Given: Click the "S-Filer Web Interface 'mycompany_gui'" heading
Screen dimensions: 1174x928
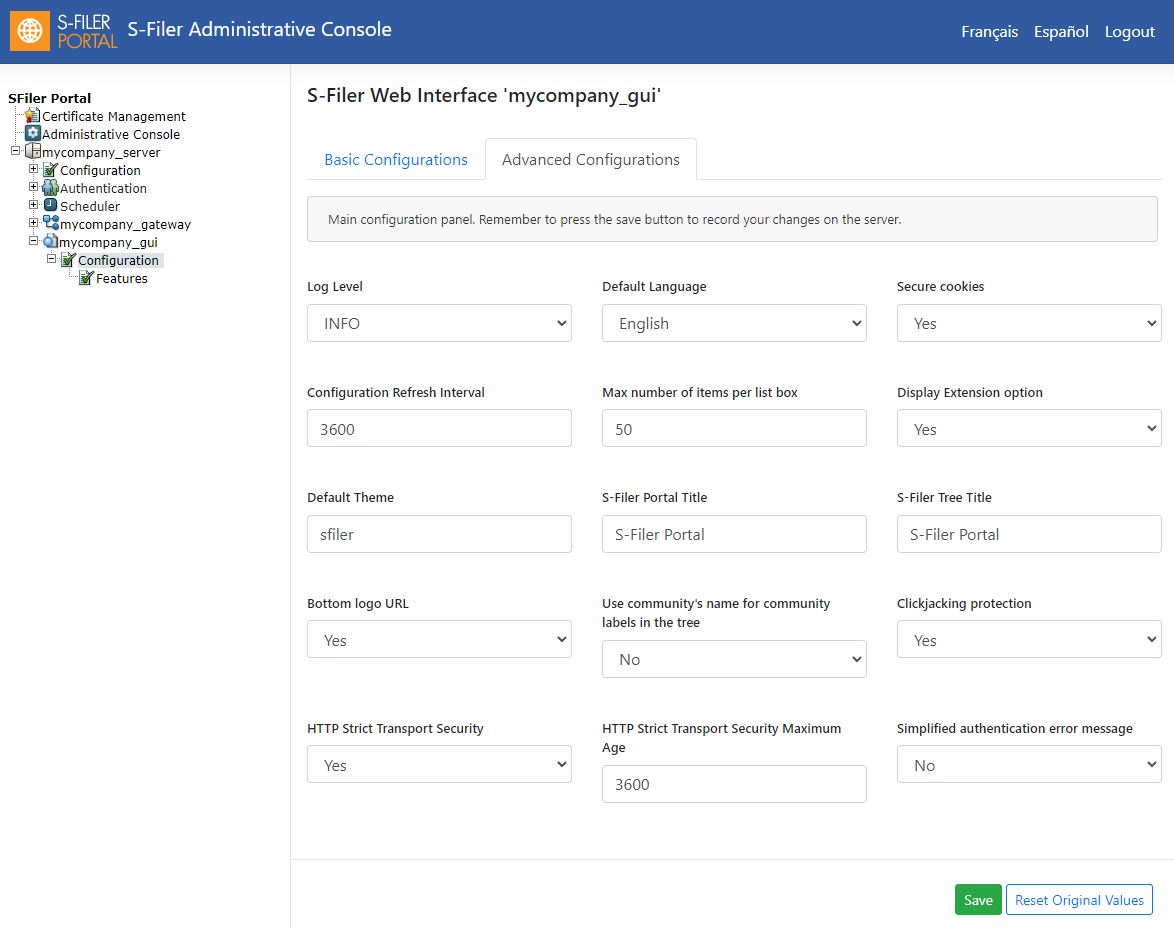Looking at the screenshot, I should 484,95.
